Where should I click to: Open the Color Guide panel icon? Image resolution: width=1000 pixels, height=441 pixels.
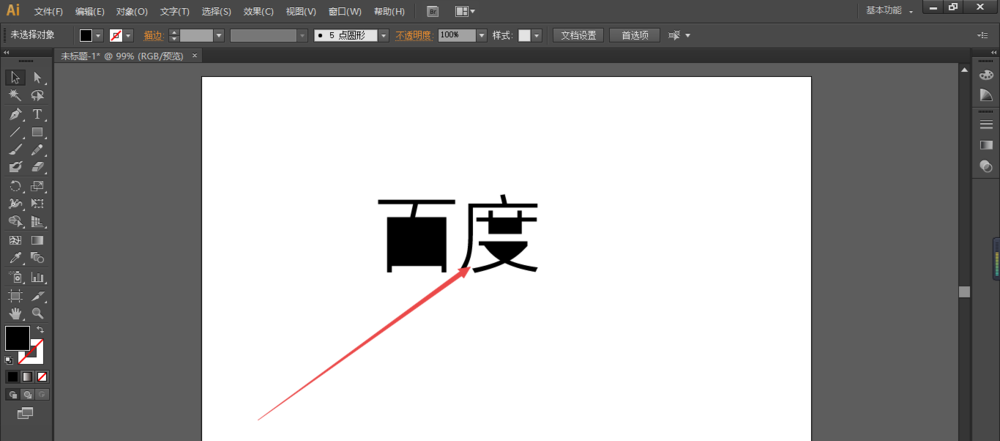pos(986,95)
